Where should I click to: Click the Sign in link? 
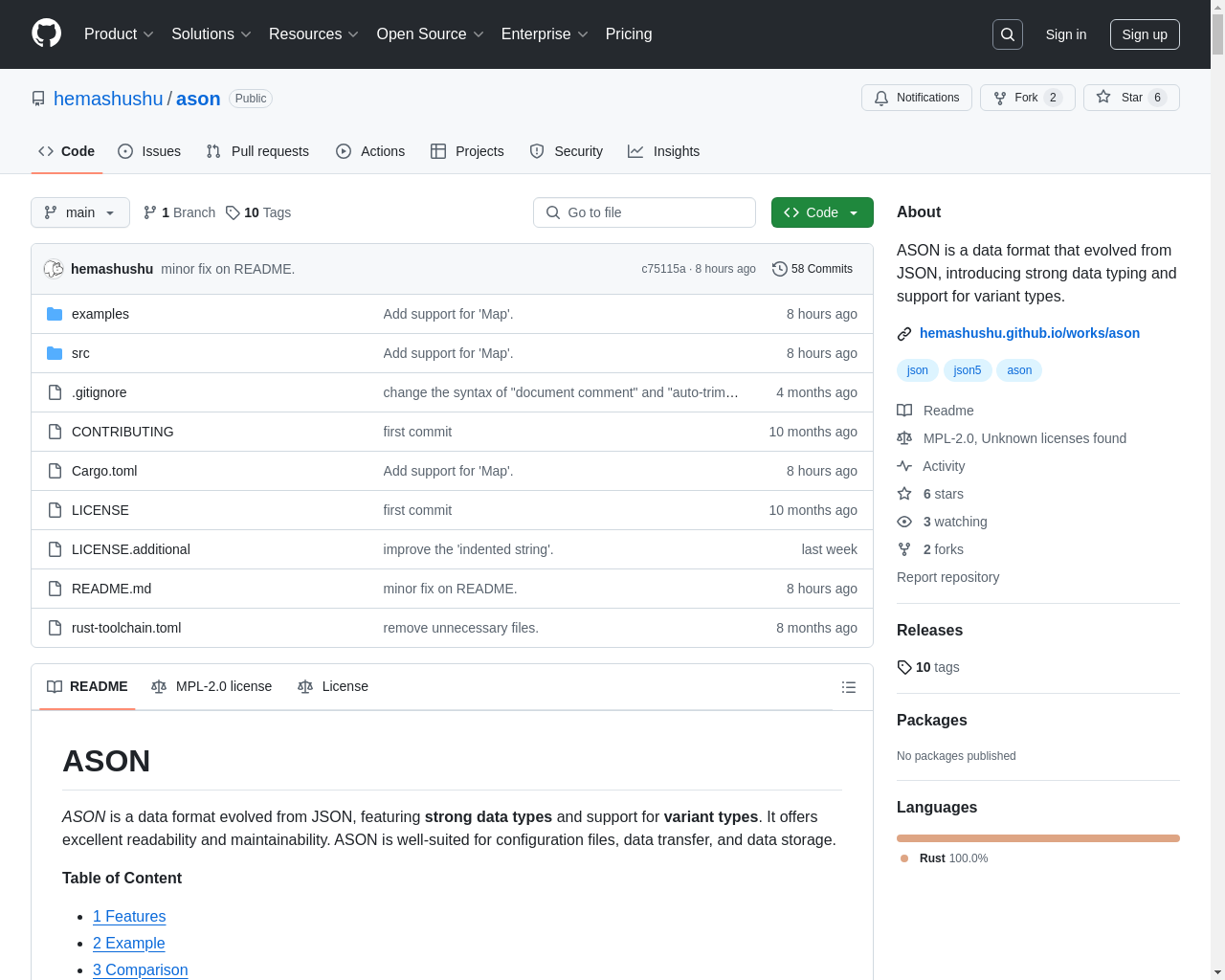click(1066, 34)
